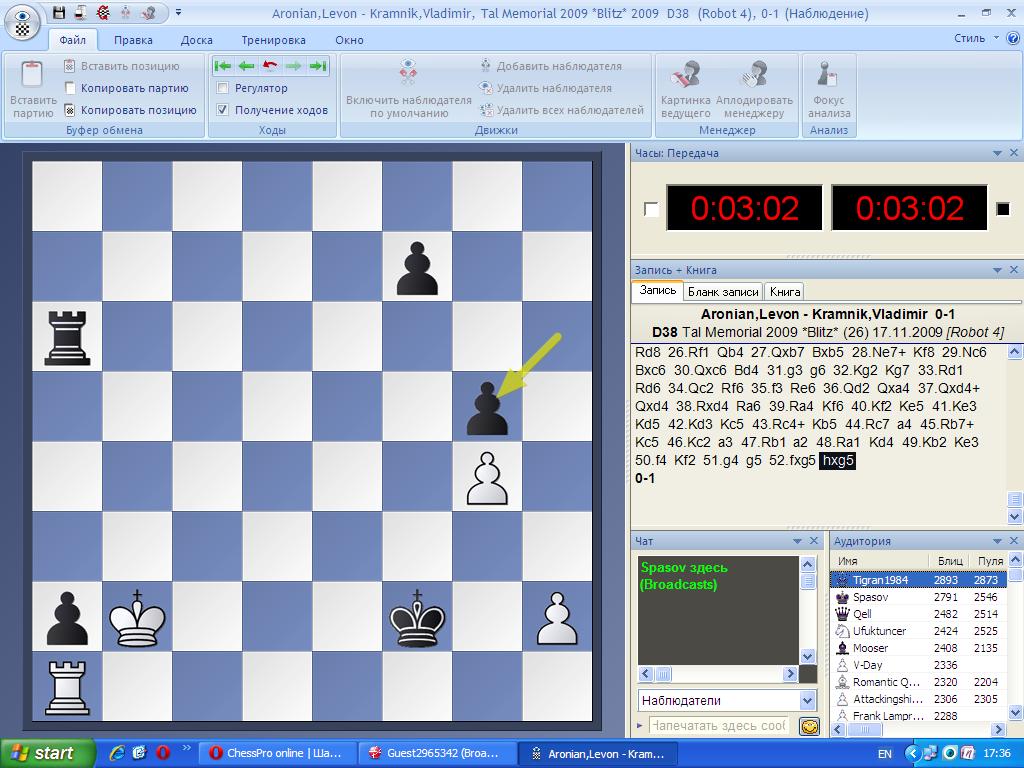Viewport: 1024px width, 768px height.
Task: Toggle the checkbox left of the white clock
Action: [x=651, y=209]
